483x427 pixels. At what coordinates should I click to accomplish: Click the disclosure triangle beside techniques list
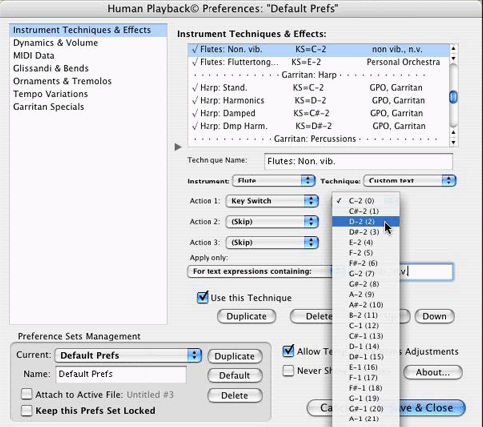pos(178,147)
